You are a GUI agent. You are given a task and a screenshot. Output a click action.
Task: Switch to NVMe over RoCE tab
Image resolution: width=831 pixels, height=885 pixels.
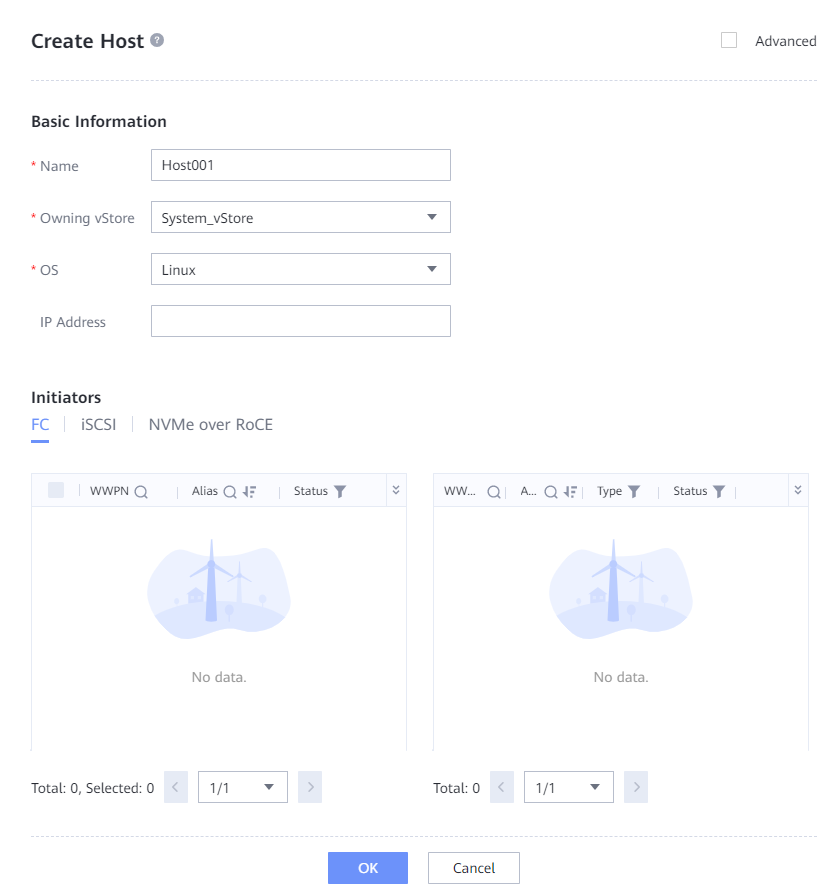210,424
